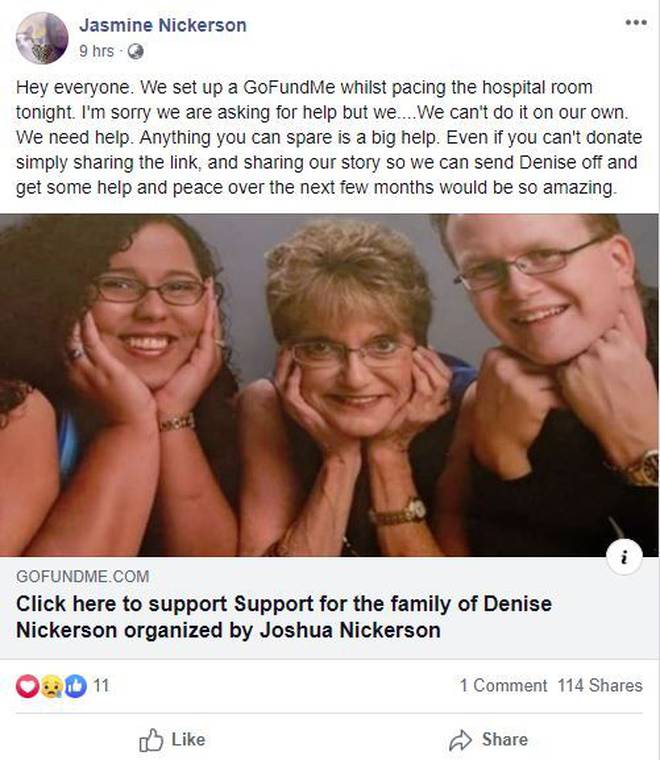
Task: Like the post with the Like label
Action: click(x=189, y=740)
